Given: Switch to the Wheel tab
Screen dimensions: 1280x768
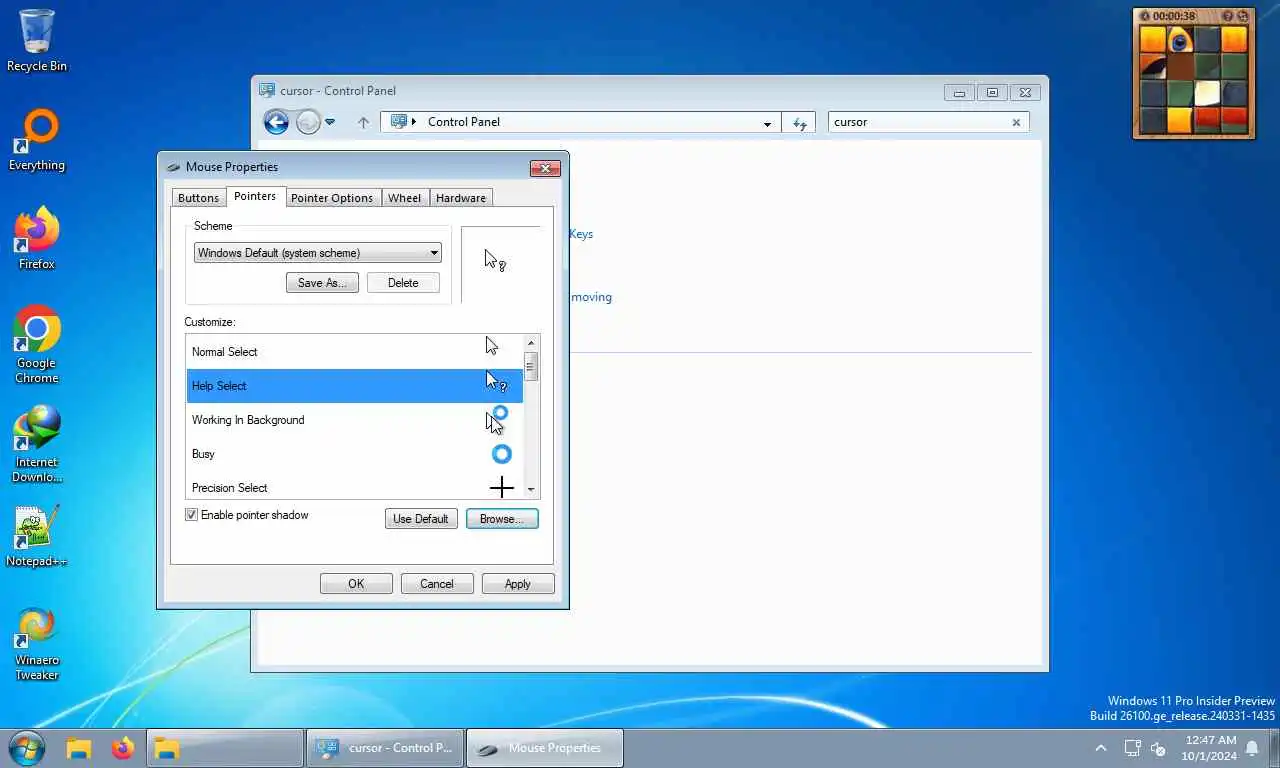Looking at the screenshot, I should point(404,198).
